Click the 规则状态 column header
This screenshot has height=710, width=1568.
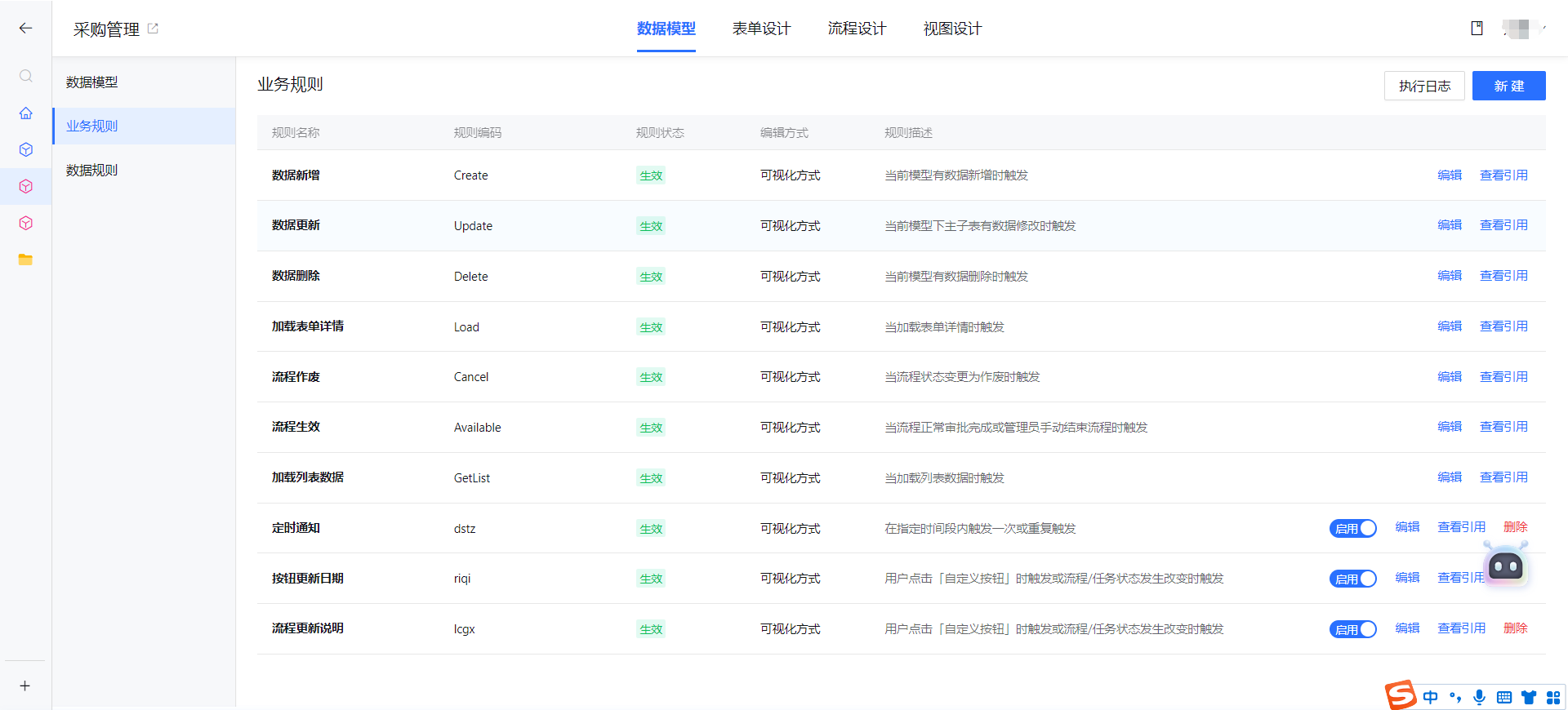click(x=660, y=132)
